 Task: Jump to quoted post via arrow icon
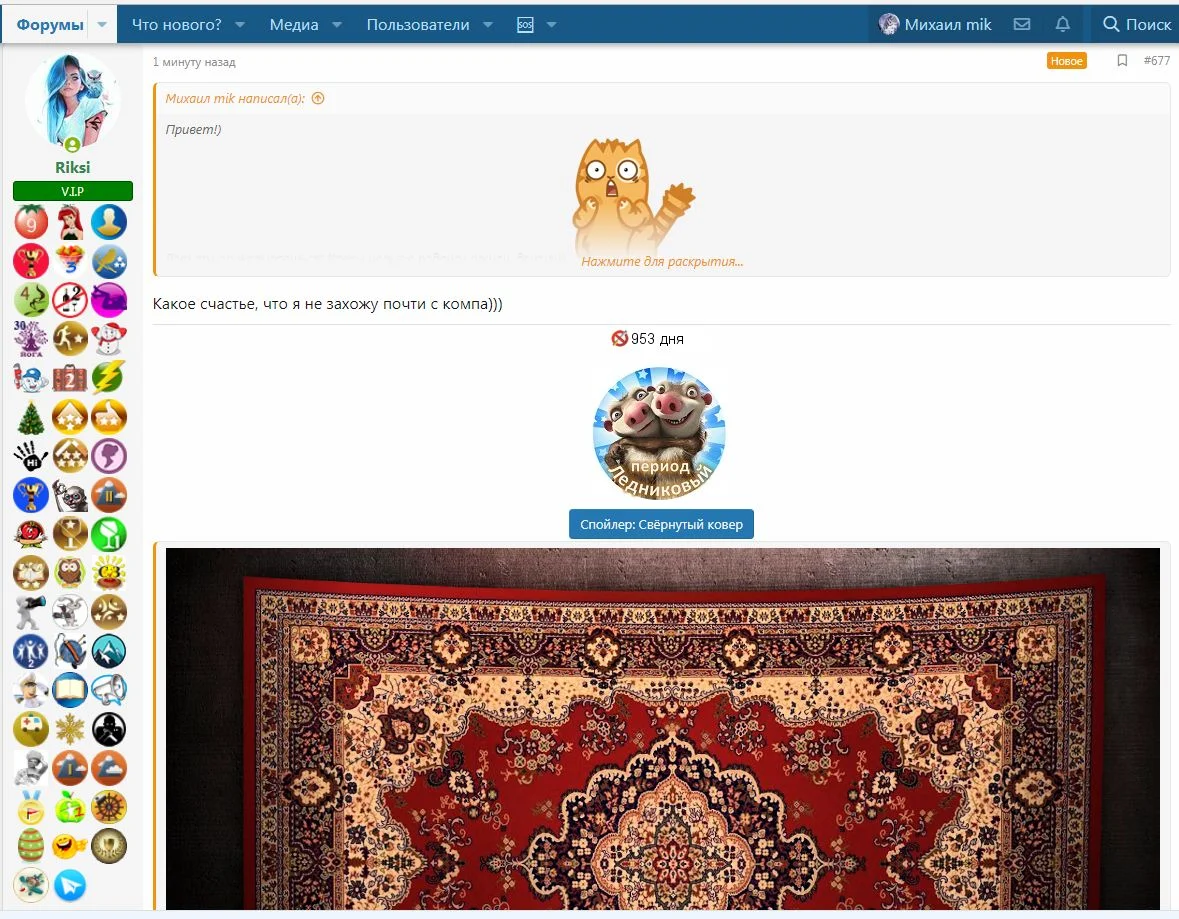(318, 99)
